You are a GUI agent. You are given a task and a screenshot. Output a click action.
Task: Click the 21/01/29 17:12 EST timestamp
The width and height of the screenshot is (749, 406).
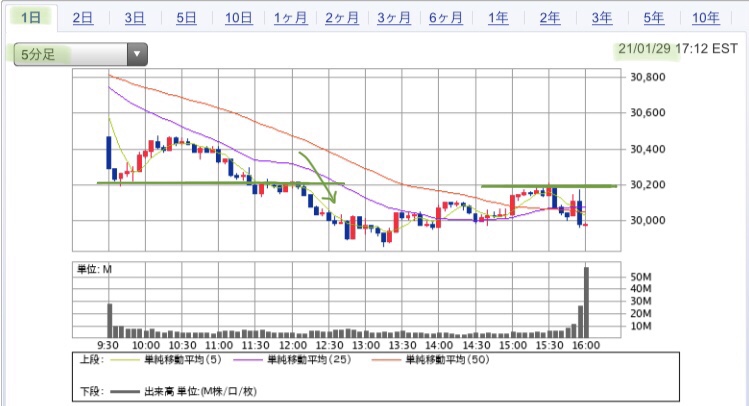coord(677,49)
